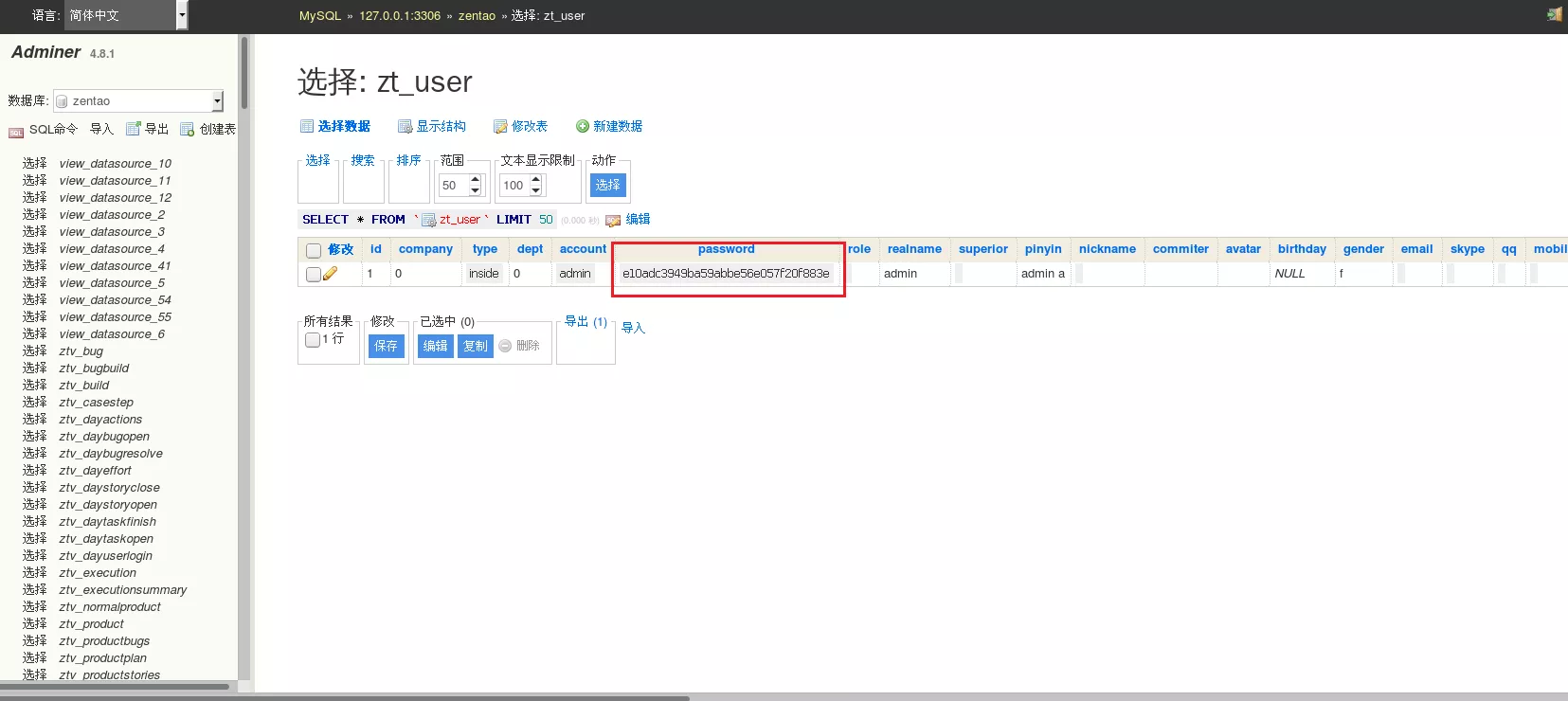
Task: Click the logout icon at top right
Action: 1554,14
